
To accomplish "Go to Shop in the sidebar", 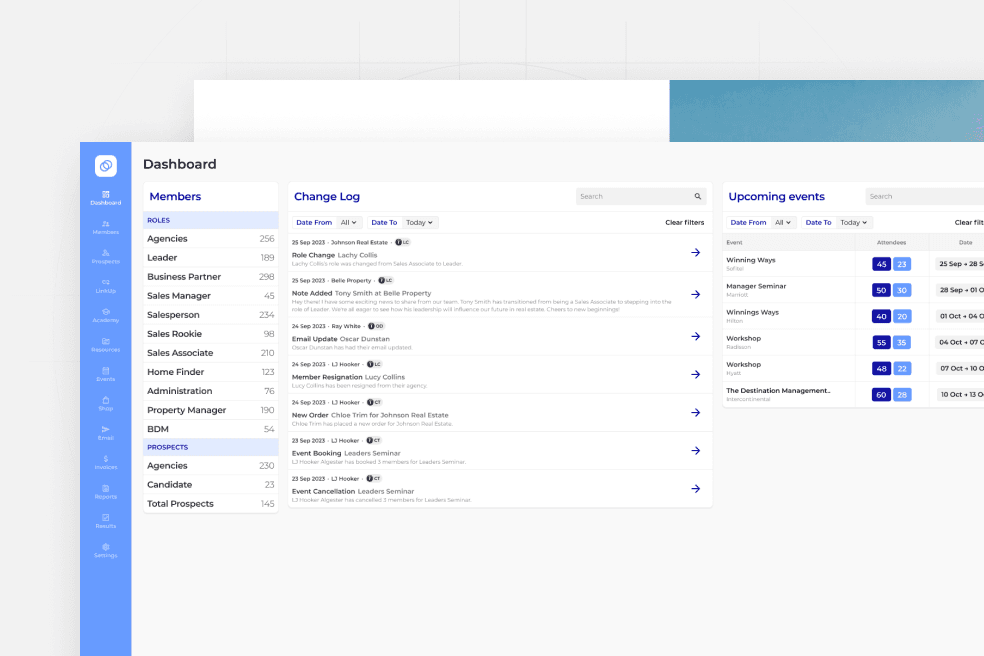I will pos(105,404).
